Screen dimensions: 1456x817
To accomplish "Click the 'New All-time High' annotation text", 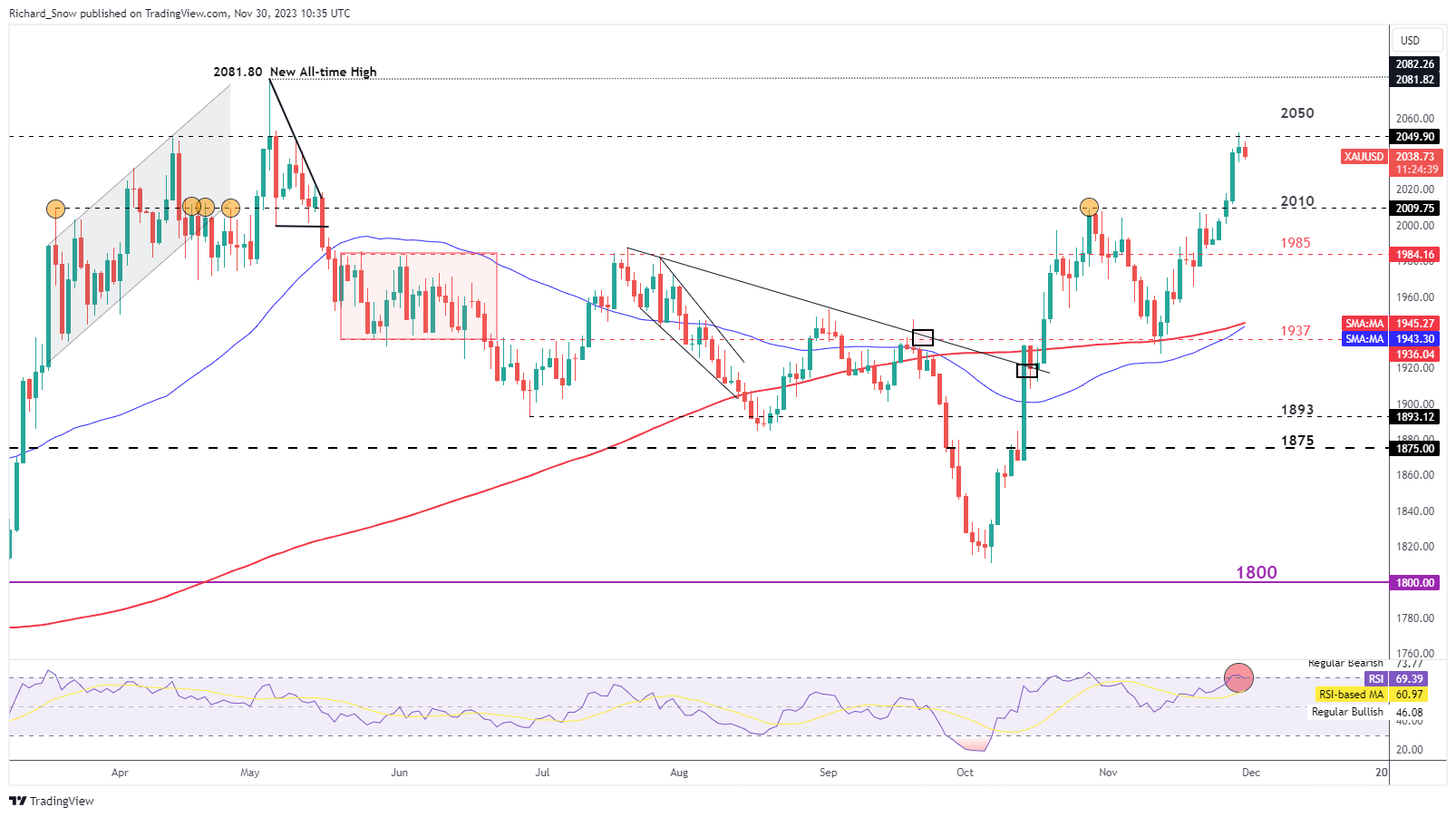I will pyautogui.click(x=323, y=72).
